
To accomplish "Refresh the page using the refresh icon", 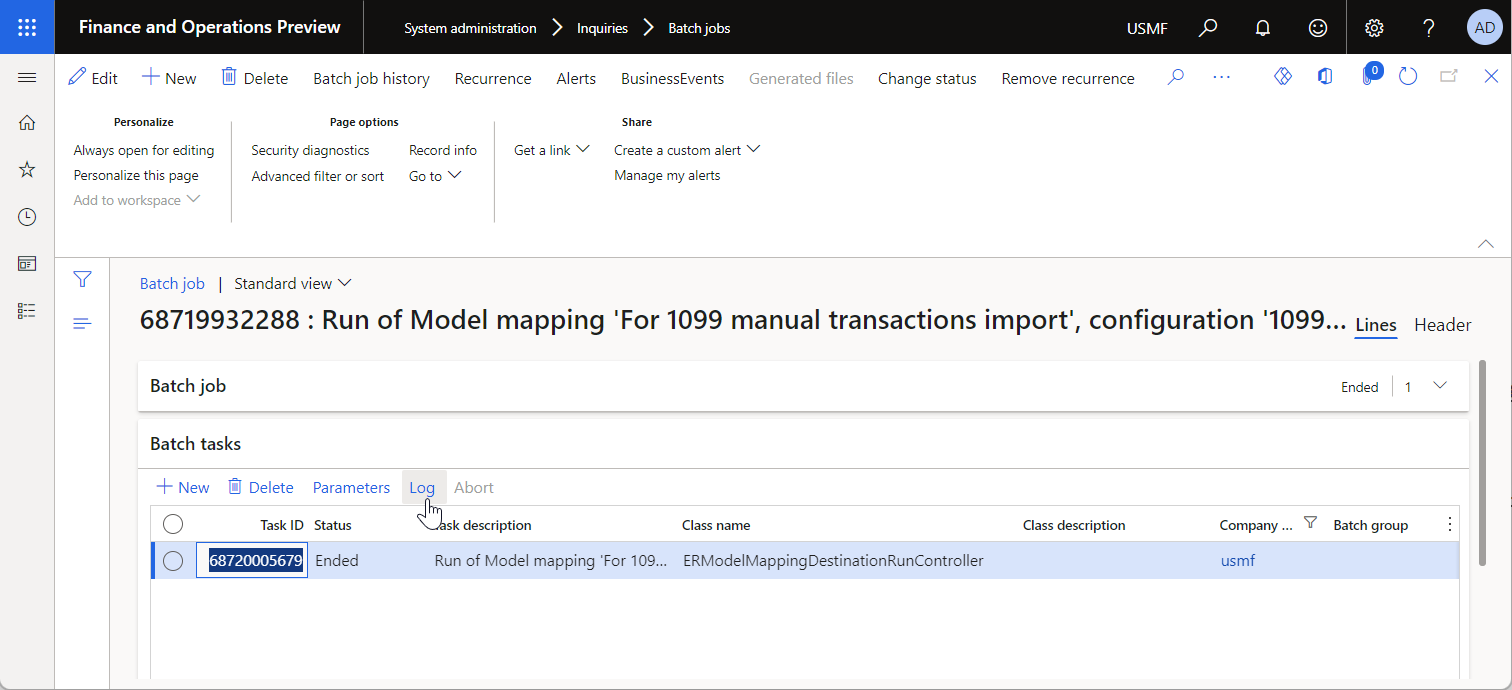I will tap(1408, 76).
